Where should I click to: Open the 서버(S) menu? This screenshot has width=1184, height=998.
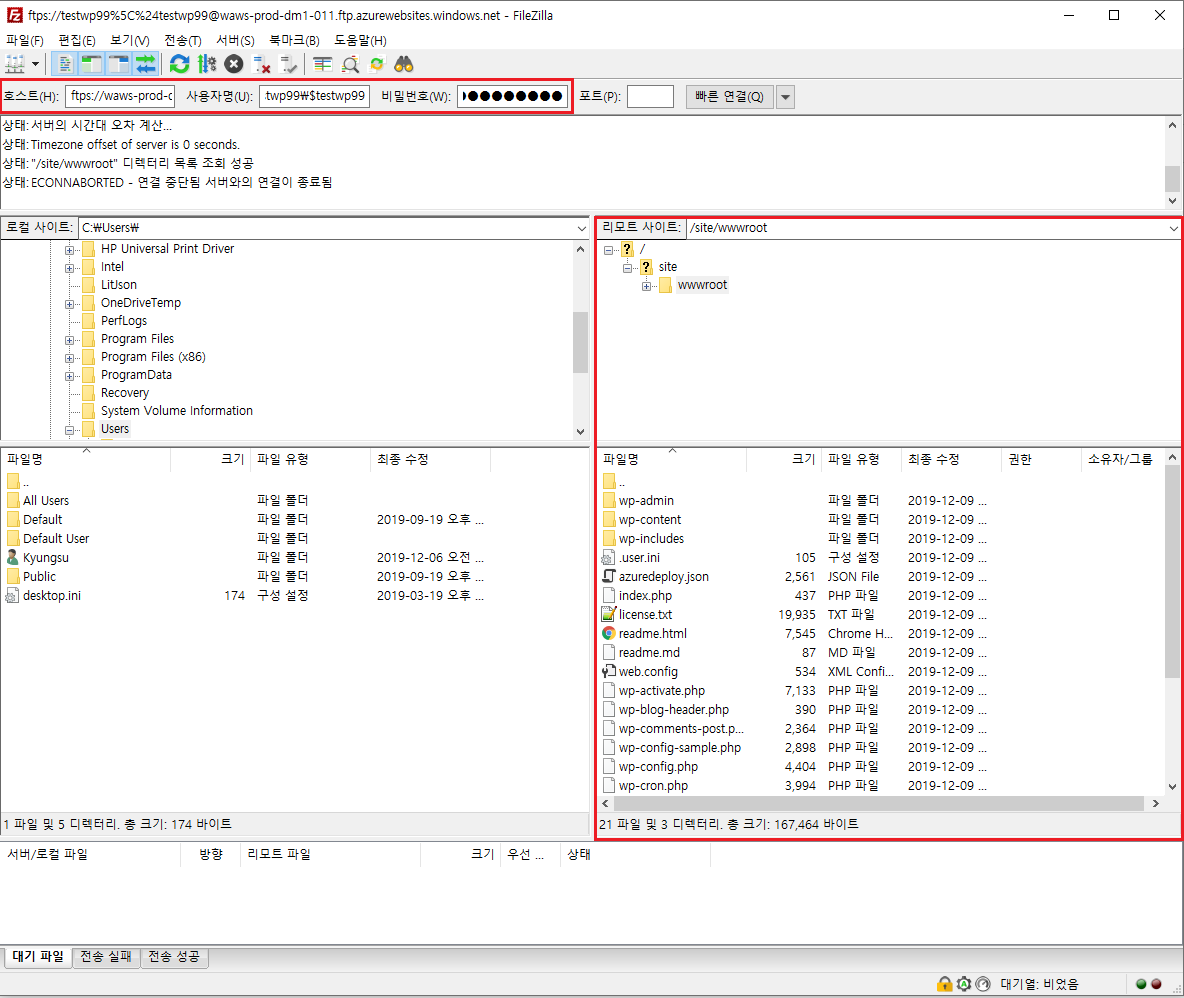(x=236, y=41)
